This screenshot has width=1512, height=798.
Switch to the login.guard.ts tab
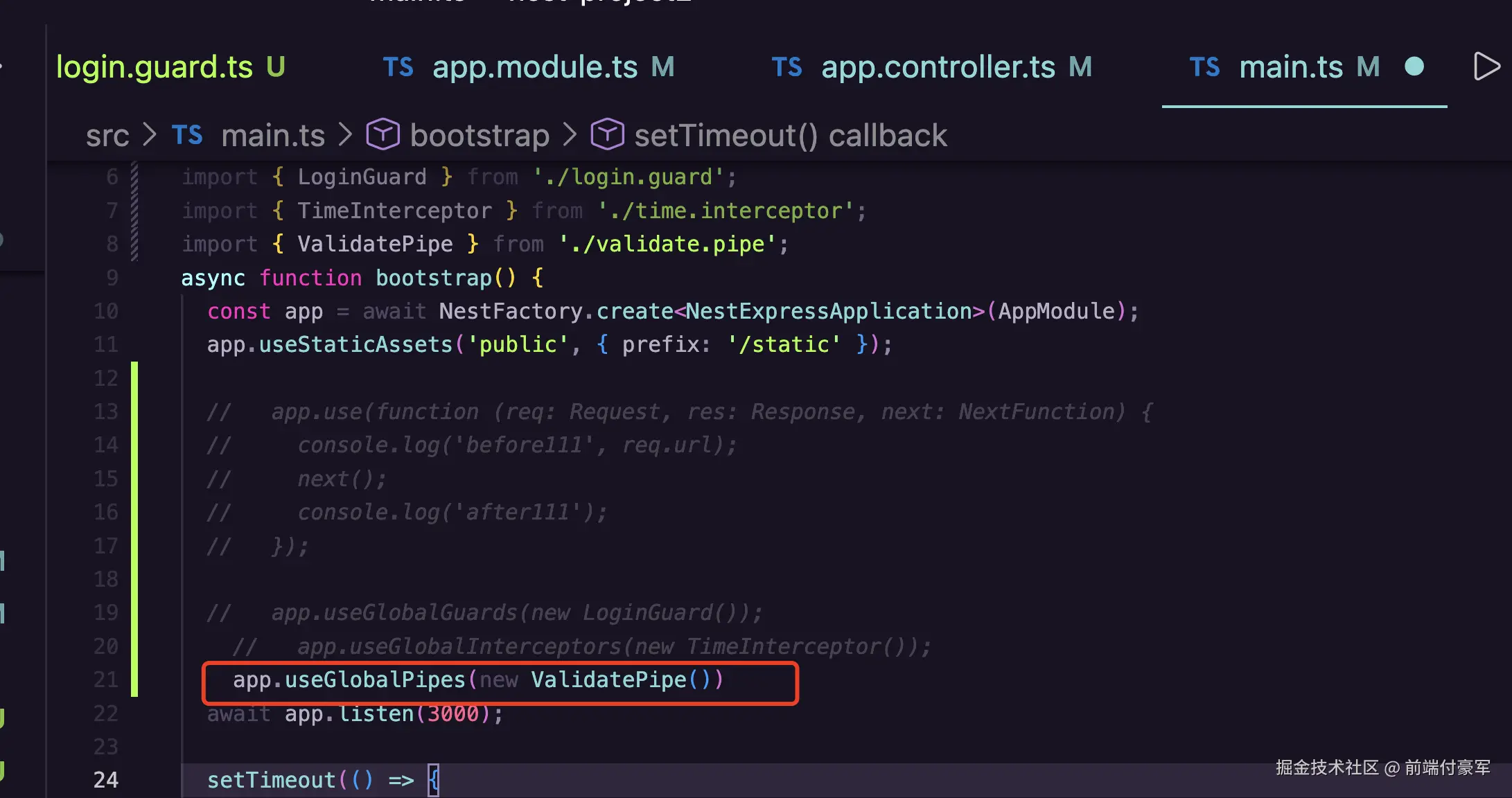[155, 67]
